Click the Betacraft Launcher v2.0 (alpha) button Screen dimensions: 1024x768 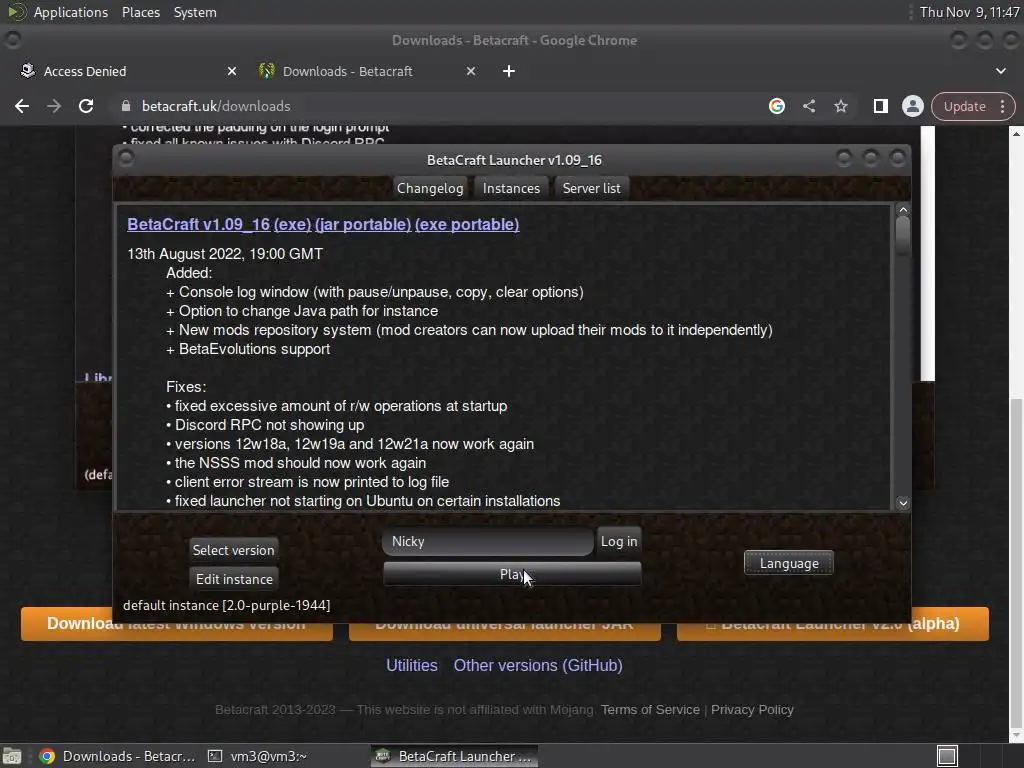pos(833,624)
